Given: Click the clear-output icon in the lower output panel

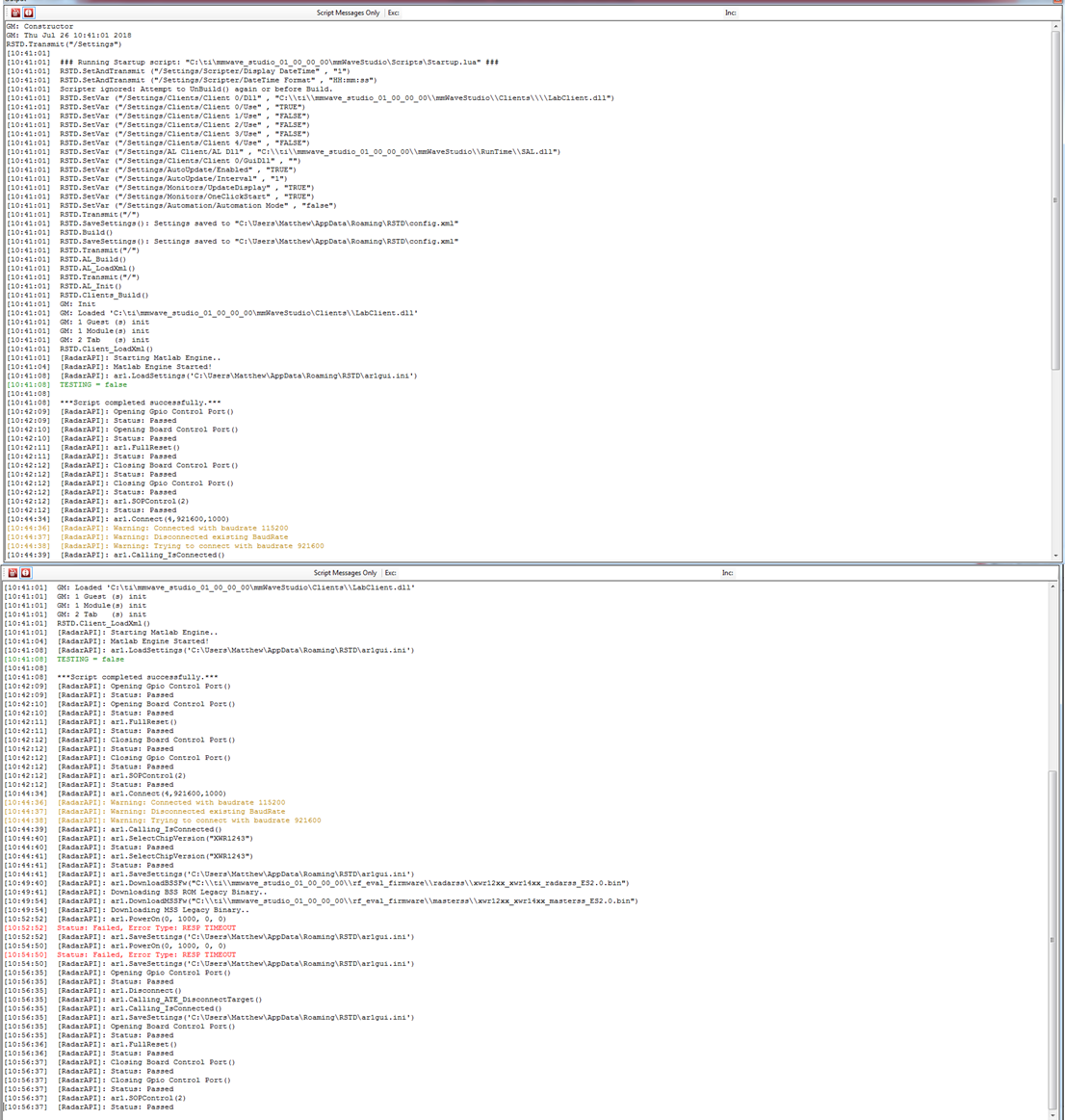Looking at the screenshot, I should pos(13,573).
